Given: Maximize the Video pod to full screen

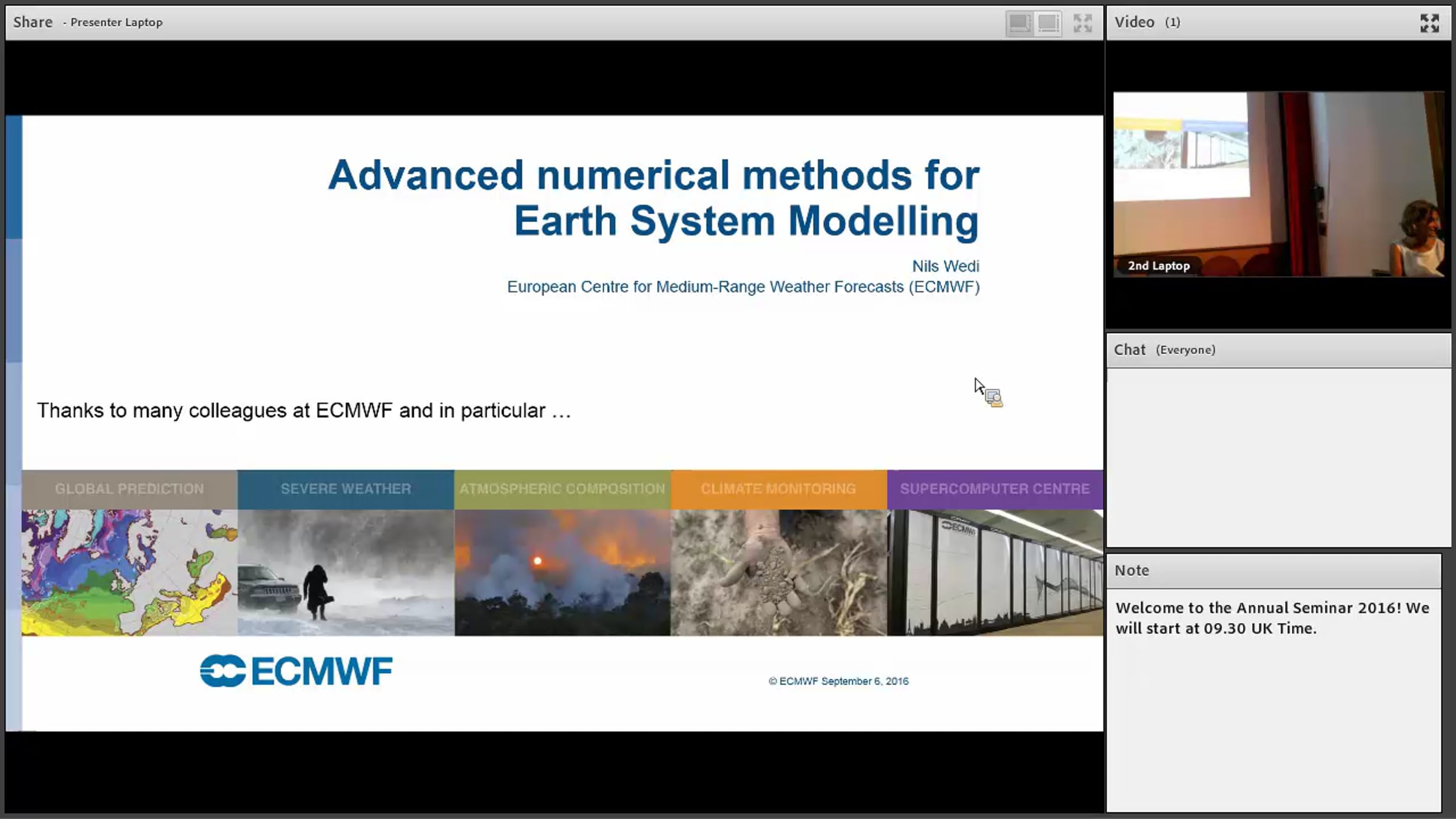Looking at the screenshot, I should (1430, 23).
